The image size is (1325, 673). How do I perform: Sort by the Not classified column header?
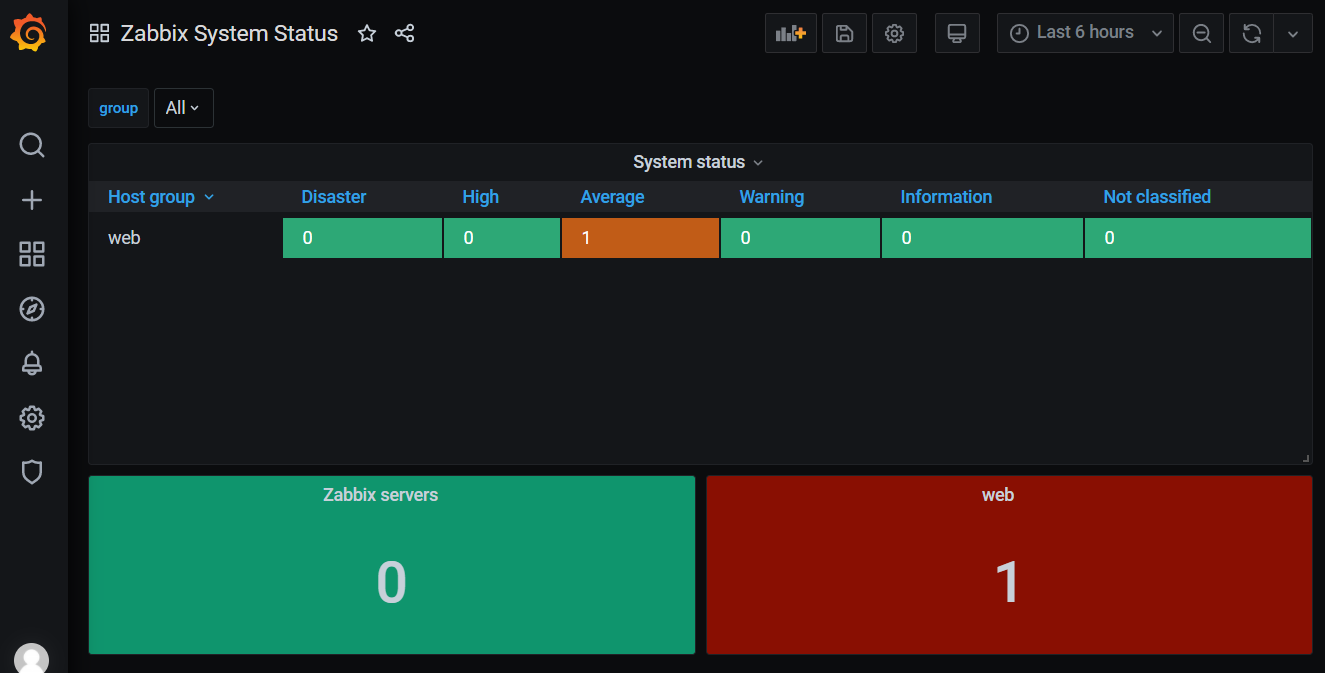[1157, 197]
